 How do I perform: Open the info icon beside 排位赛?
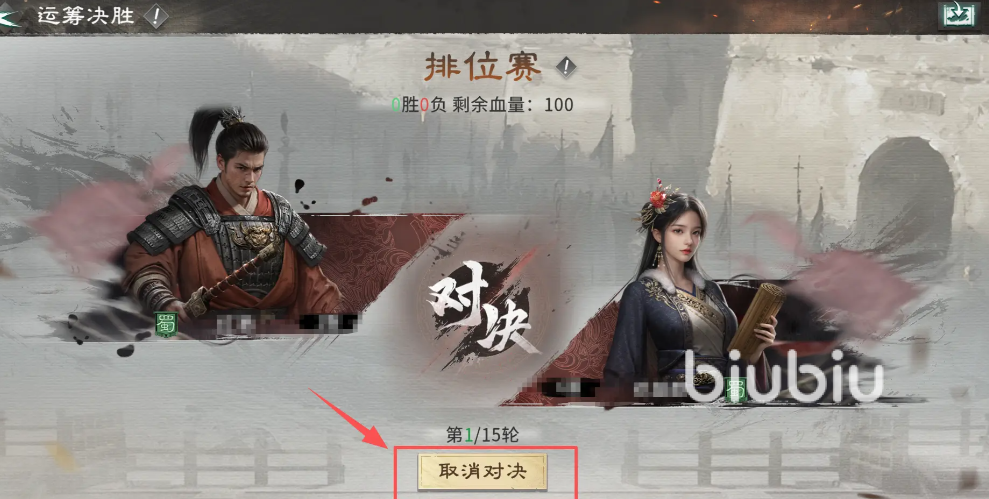(566, 66)
